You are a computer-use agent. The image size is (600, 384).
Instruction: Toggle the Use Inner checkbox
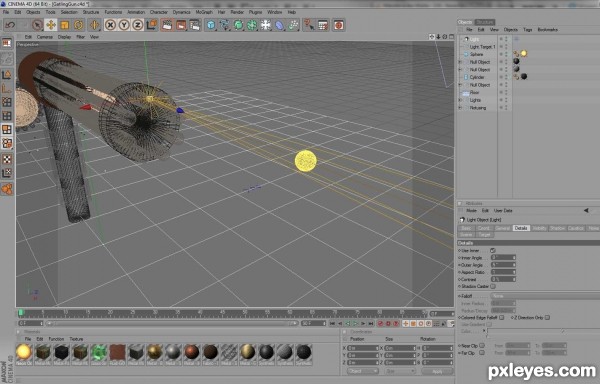(x=493, y=251)
